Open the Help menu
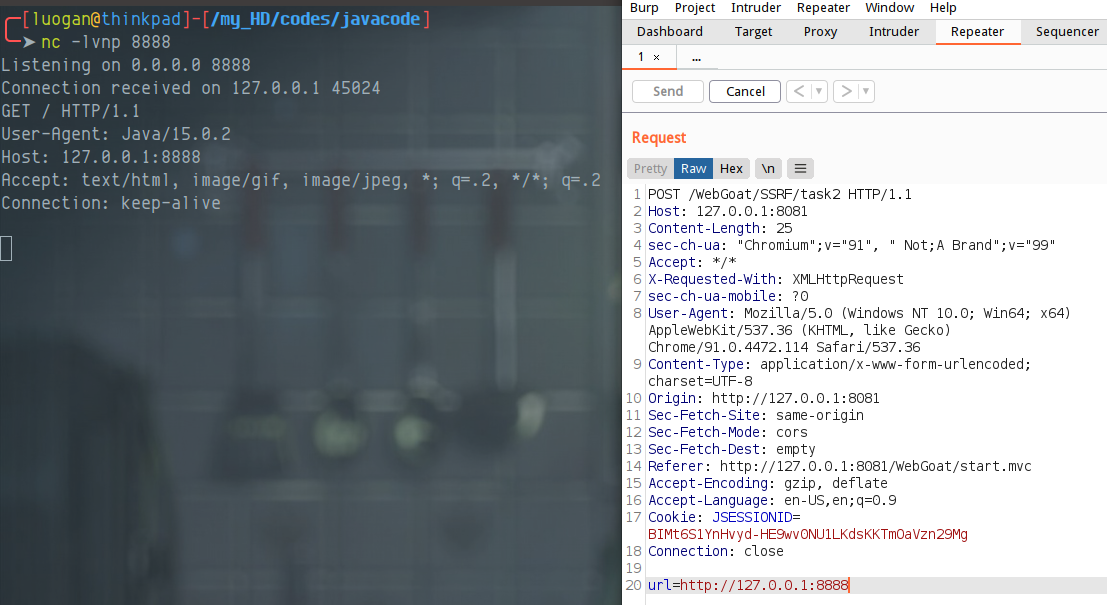 point(943,8)
